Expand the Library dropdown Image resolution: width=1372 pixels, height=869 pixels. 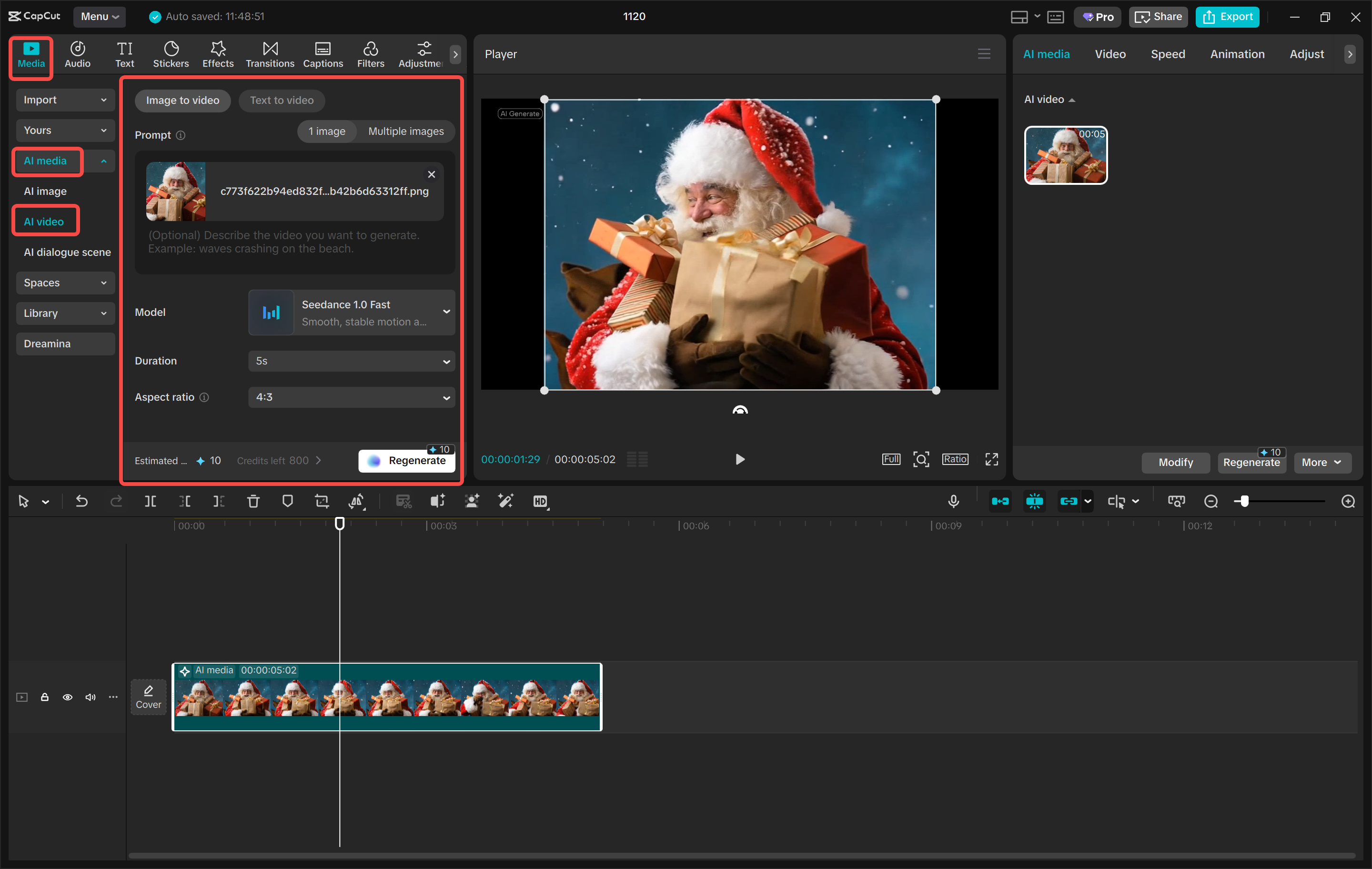(66, 313)
